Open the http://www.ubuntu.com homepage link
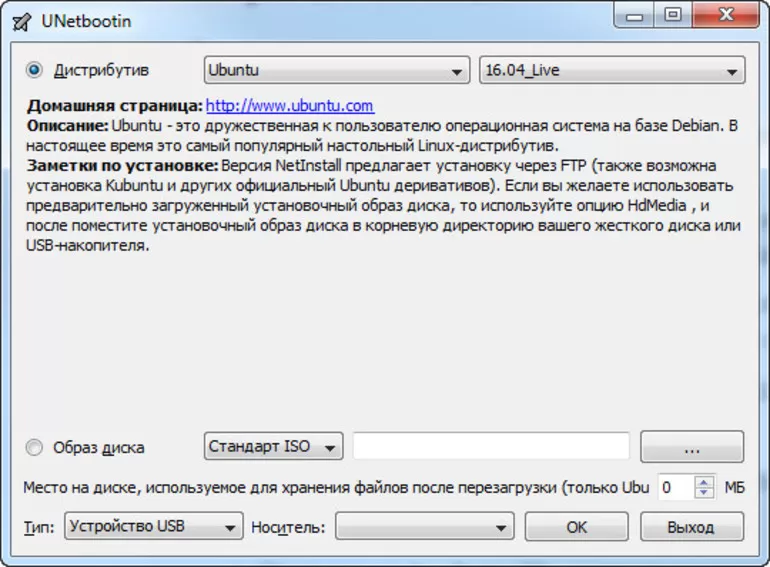Screen dimensions: 770x567 pos(290,105)
